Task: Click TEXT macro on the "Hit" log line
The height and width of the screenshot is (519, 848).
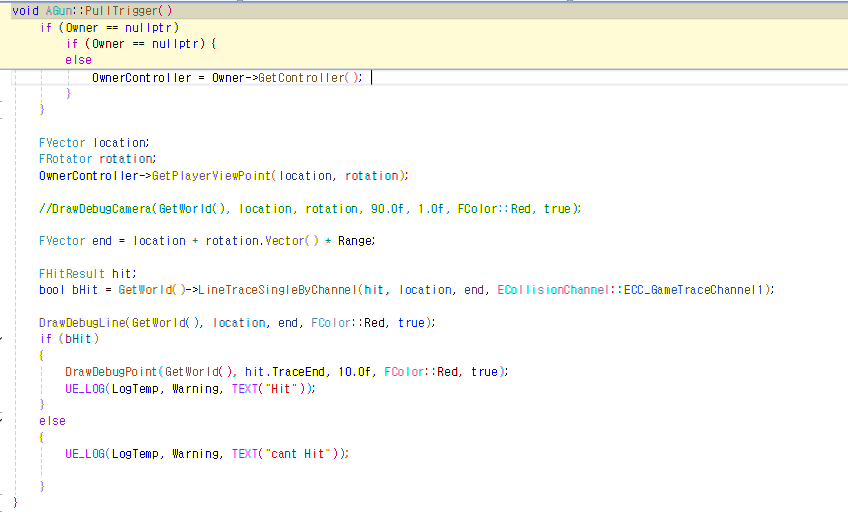Action: 245,388
